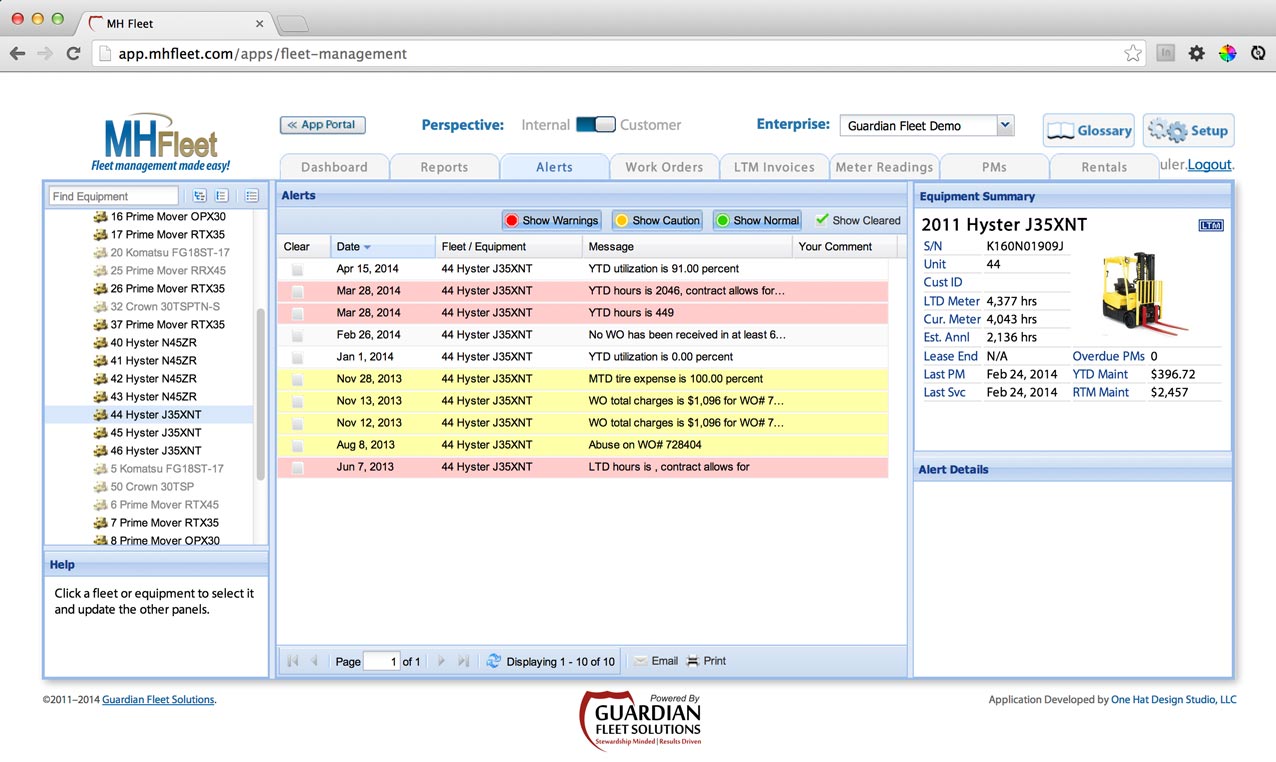Image resolution: width=1276 pixels, height=762 pixels.
Task: Click the browser back arrow
Action: coord(17,54)
